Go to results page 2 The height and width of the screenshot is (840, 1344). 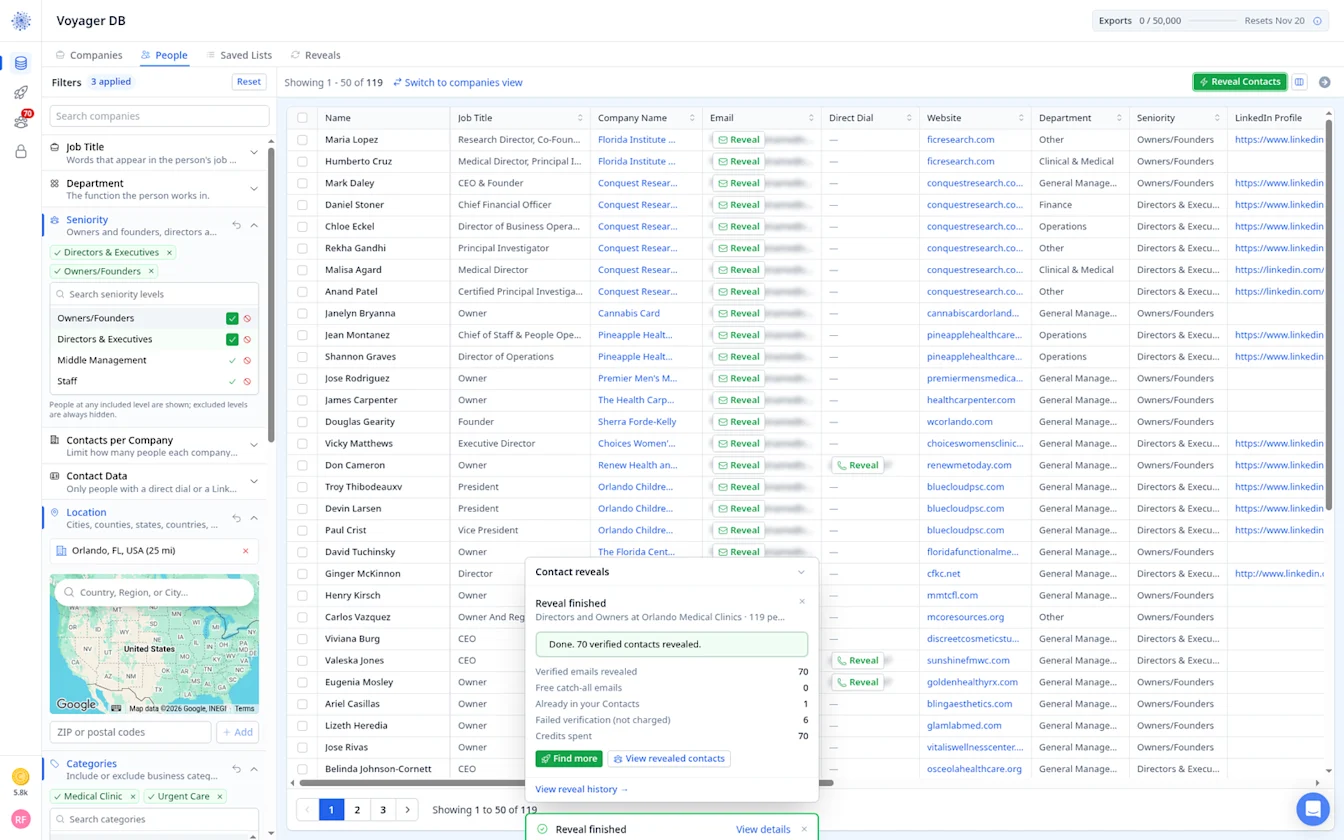point(357,810)
